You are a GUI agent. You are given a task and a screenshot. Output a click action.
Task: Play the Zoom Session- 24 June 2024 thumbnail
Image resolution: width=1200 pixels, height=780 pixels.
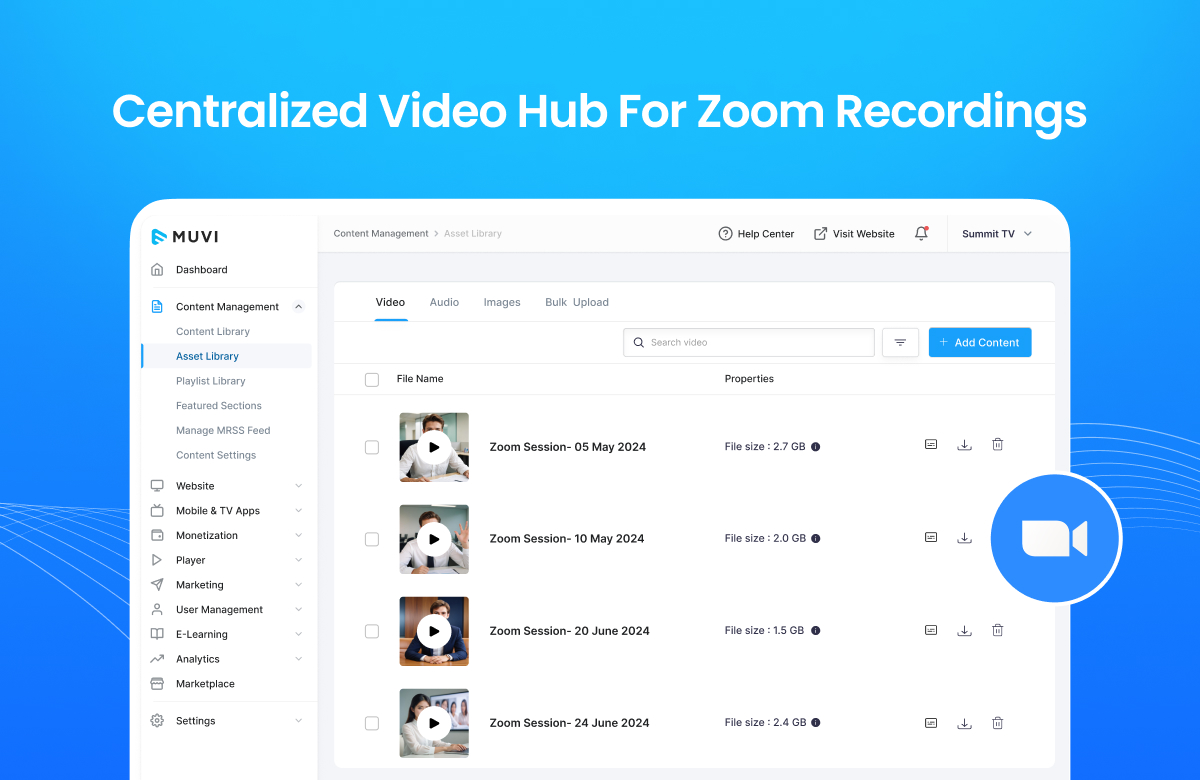pyautogui.click(x=434, y=723)
